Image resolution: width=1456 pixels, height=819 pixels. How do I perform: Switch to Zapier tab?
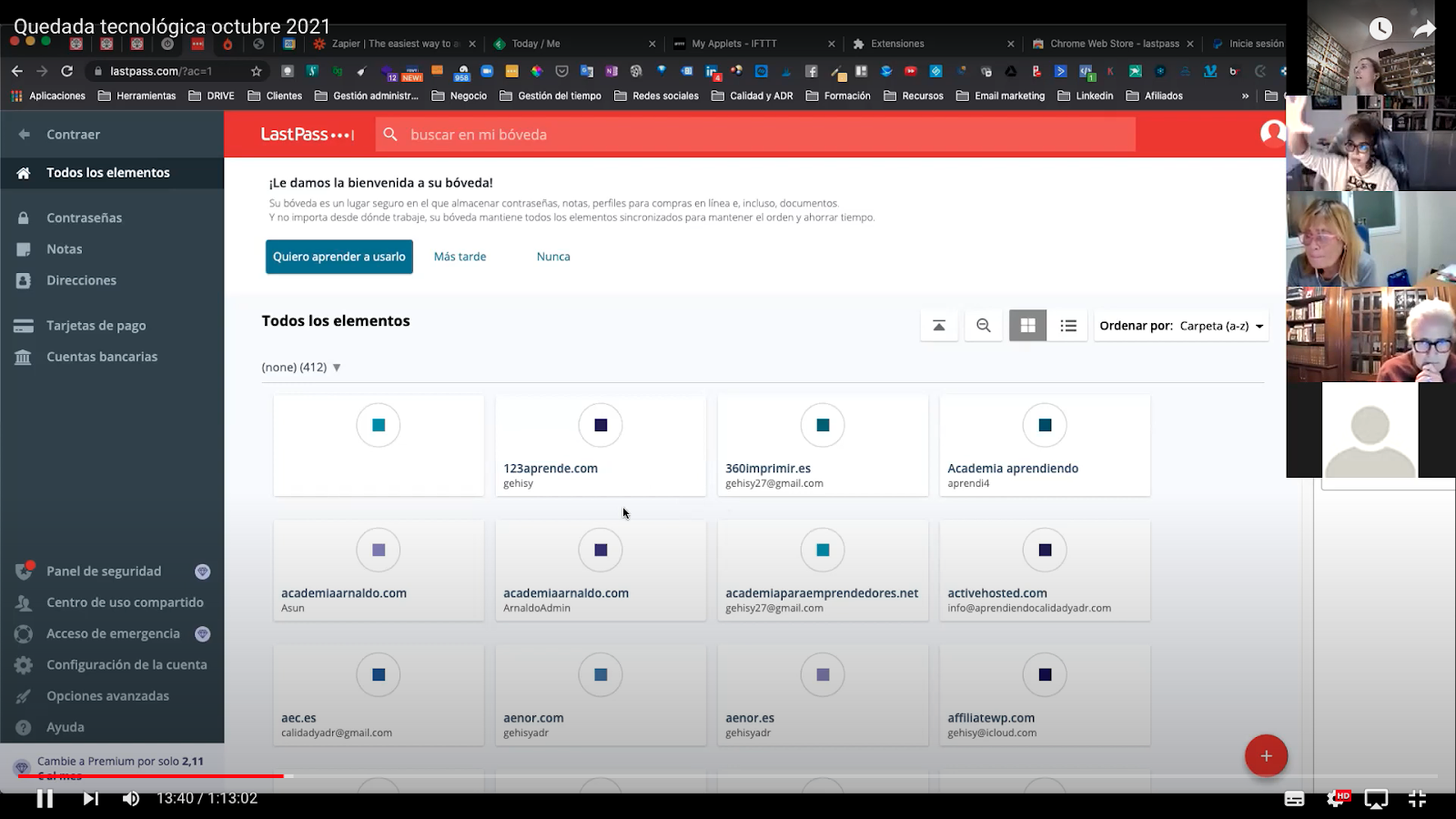coord(393,44)
